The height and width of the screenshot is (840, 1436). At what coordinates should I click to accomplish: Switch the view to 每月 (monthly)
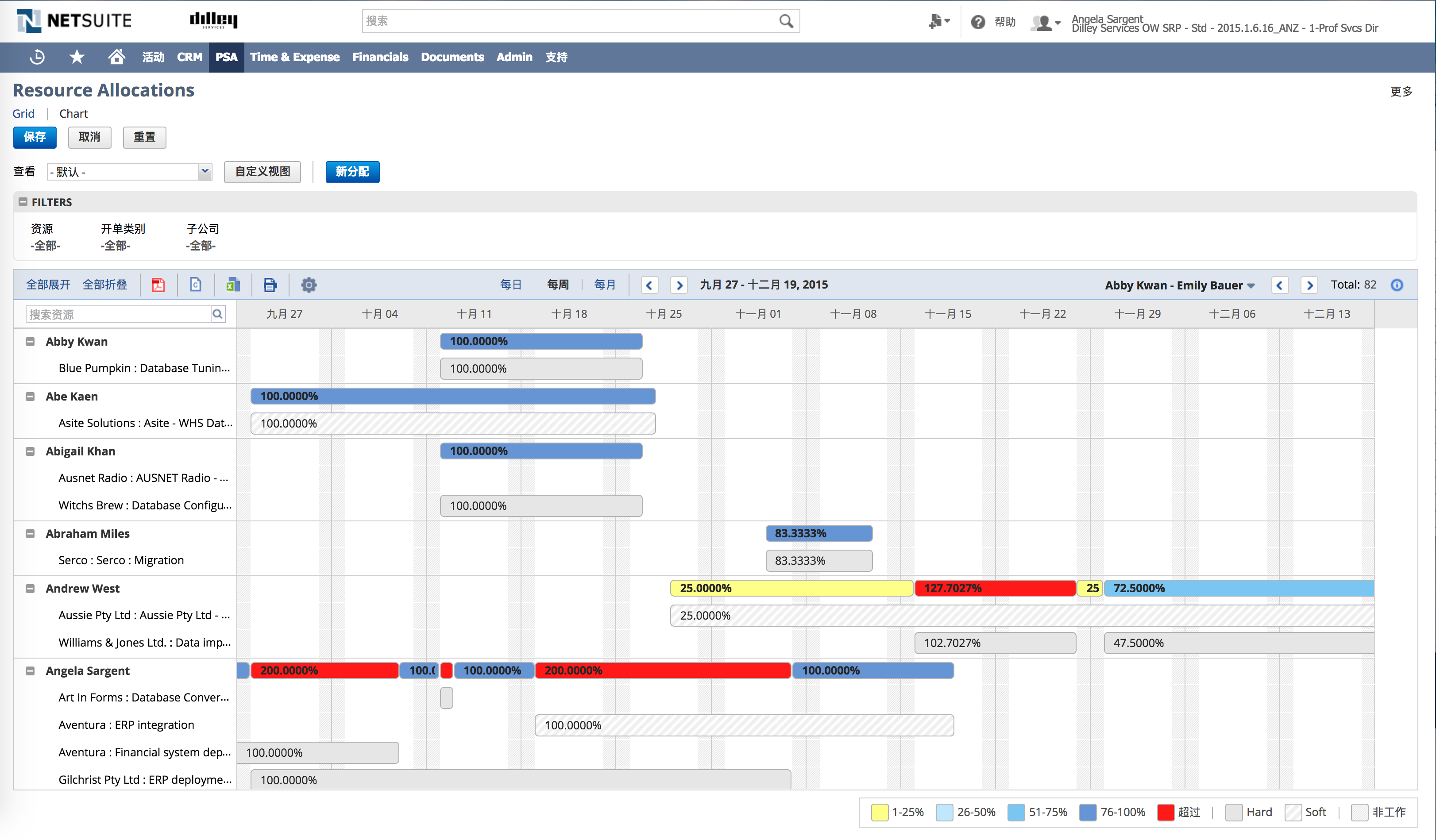(605, 285)
